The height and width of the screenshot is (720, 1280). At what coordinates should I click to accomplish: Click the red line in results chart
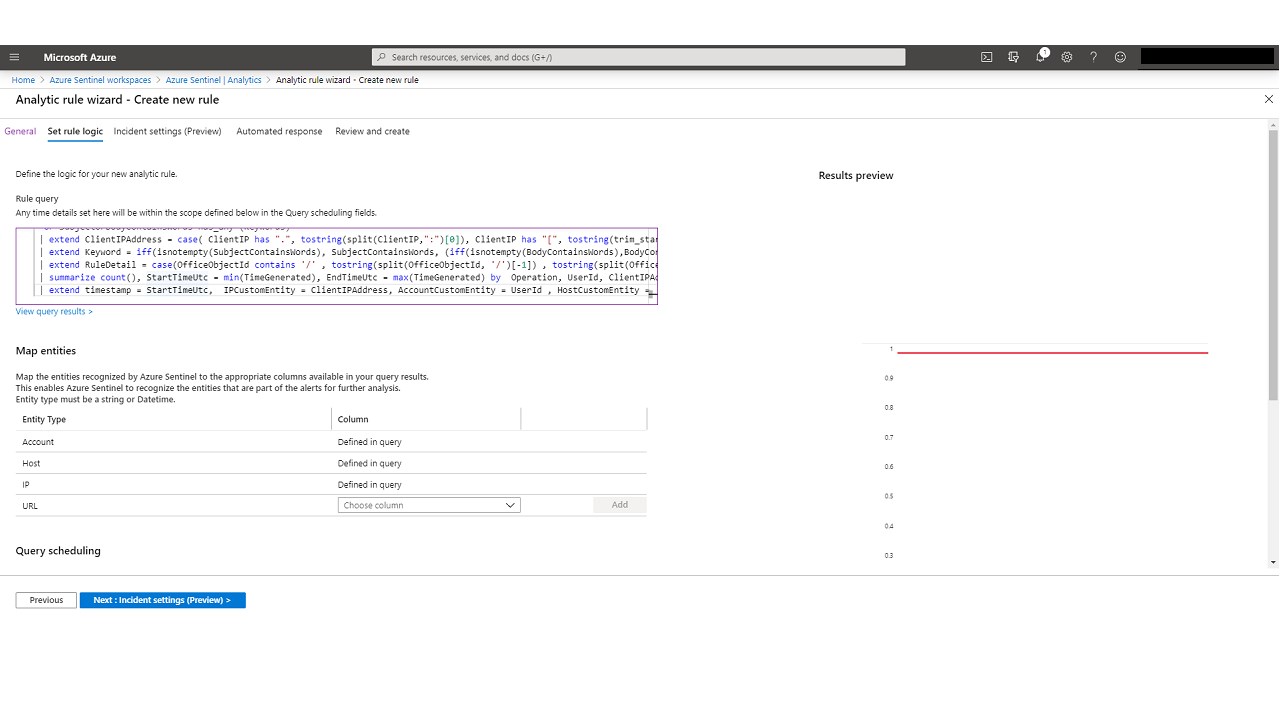(x=1052, y=352)
